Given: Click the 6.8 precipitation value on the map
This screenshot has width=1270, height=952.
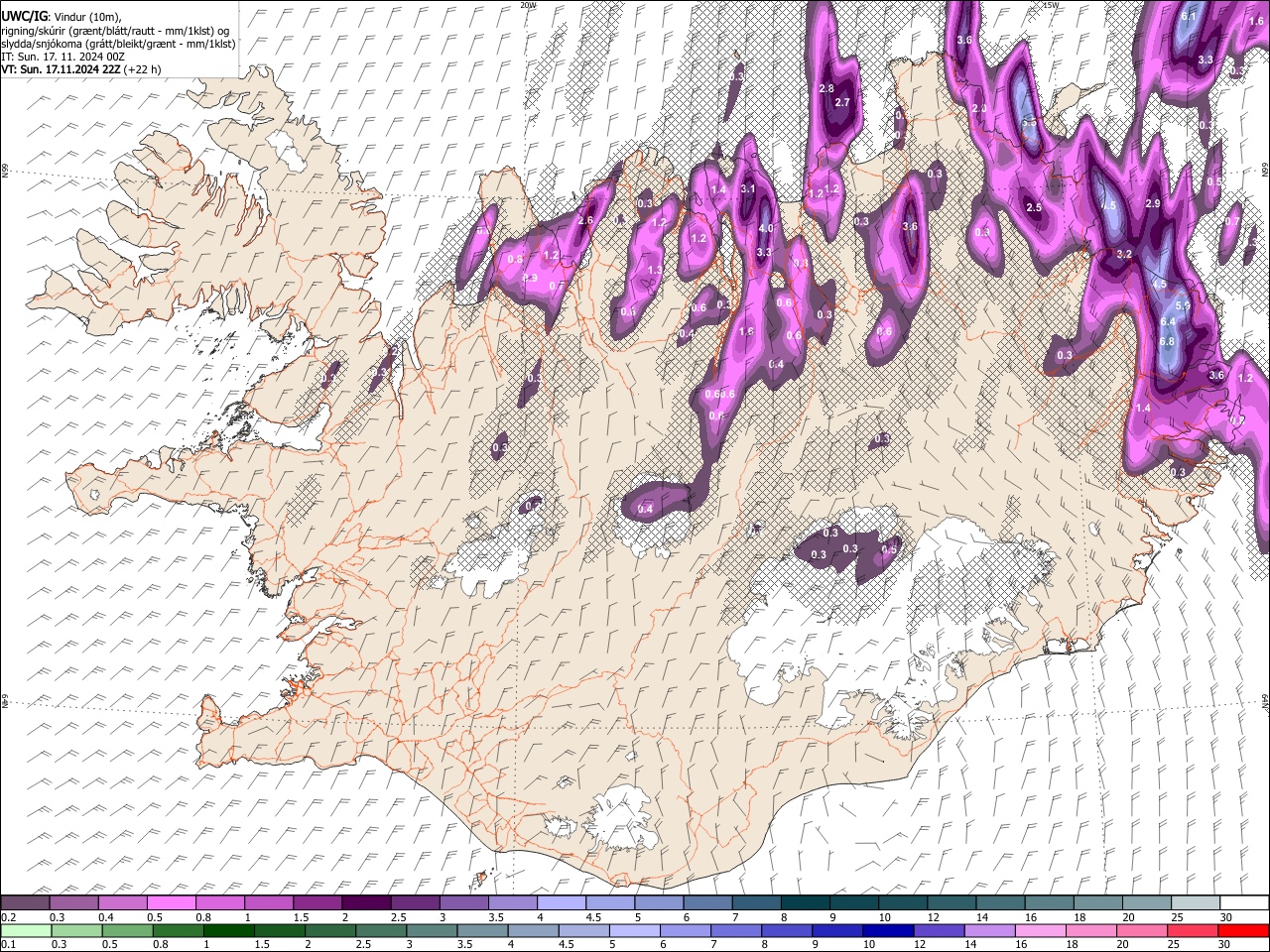Looking at the screenshot, I should [1167, 342].
